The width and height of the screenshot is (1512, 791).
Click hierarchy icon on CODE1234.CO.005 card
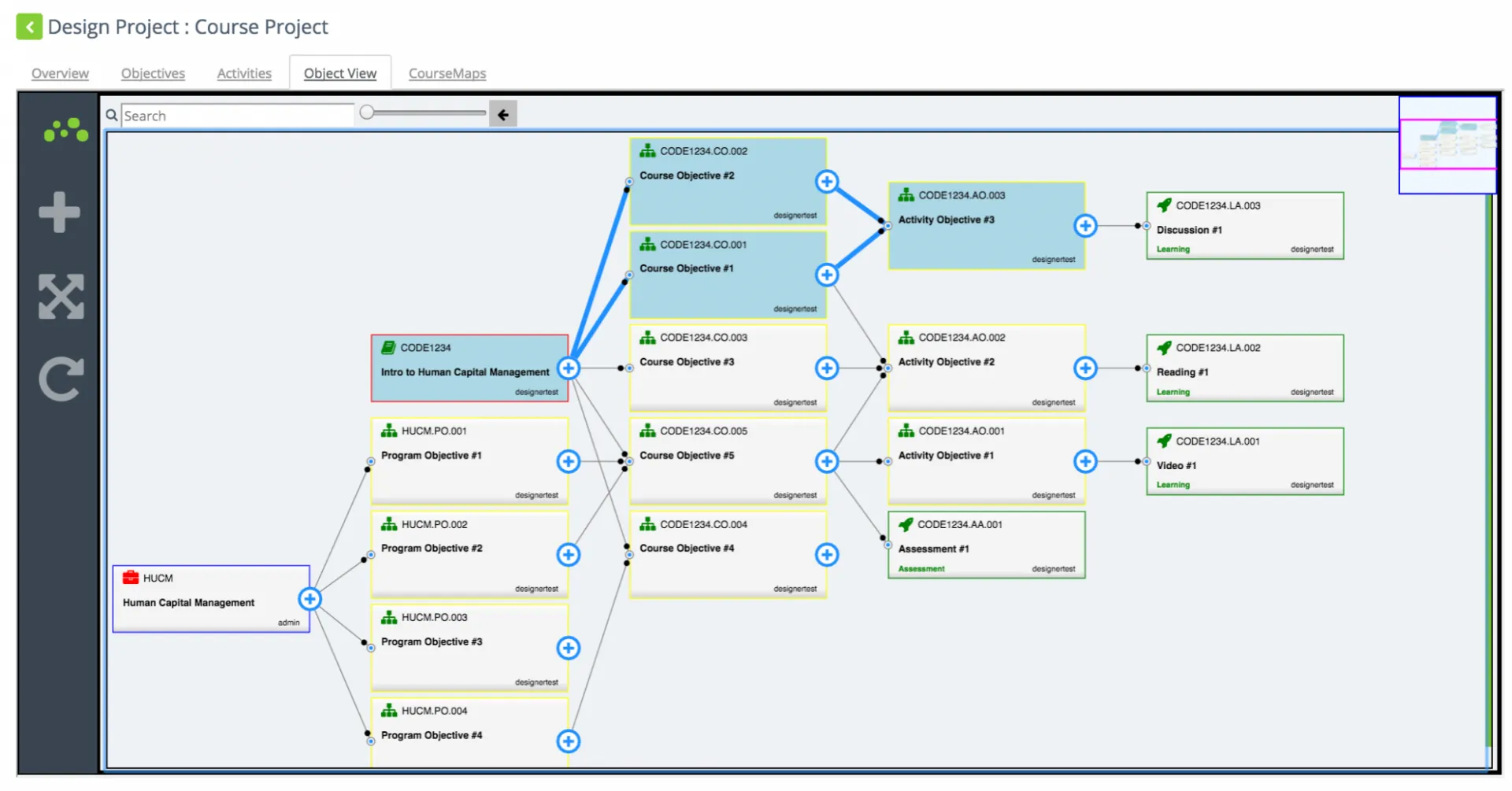[x=647, y=431]
